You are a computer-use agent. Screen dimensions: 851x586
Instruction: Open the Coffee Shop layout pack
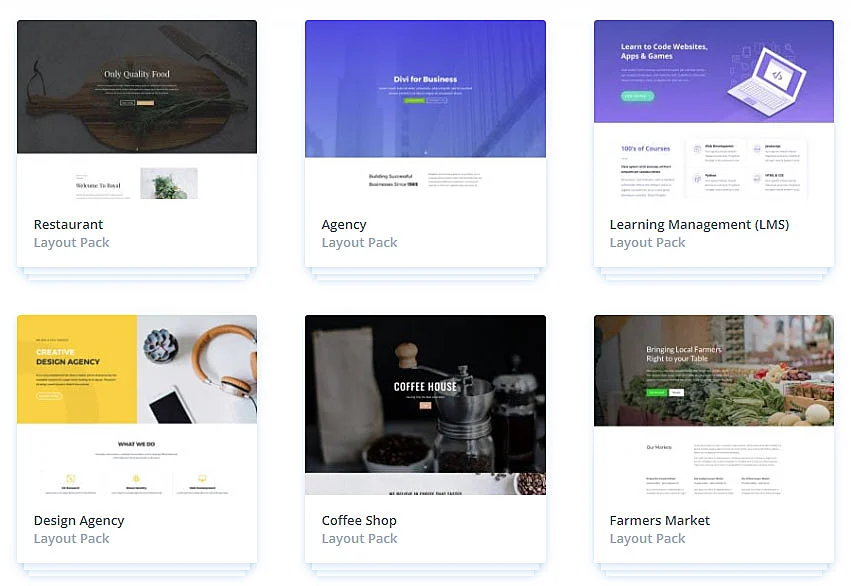(x=359, y=520)
